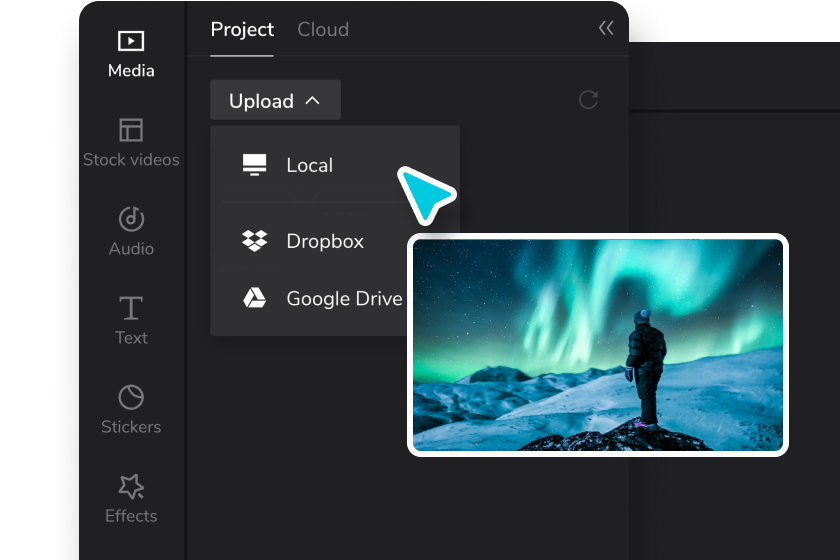Screen dimensions: 840x560
Task: Open the Text tool panel
Action: click(x=131, y=320)
